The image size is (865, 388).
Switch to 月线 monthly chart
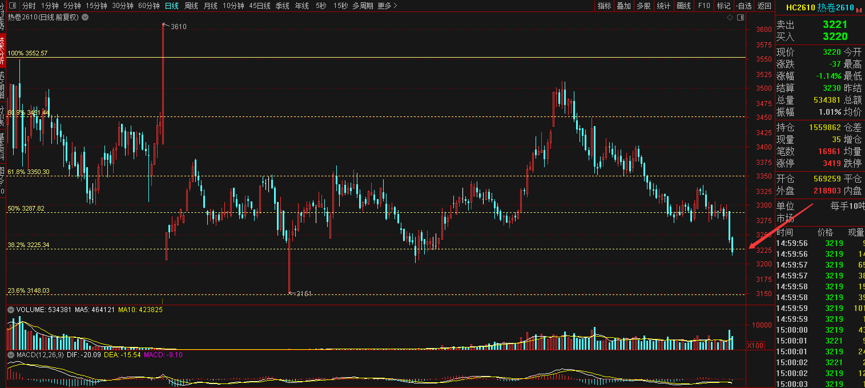(x=210, y=6)
